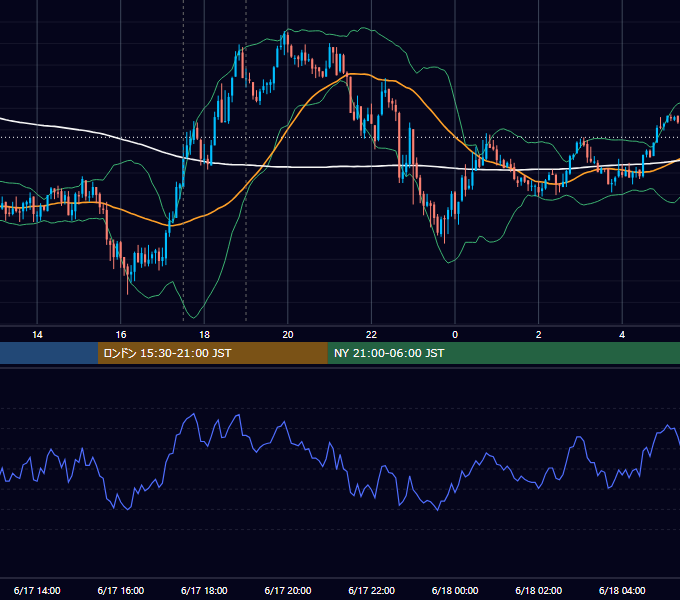The image size is (680, 600).
Task: Click the 6/17 18:00 date label
Action: click(x=204, y=590)
